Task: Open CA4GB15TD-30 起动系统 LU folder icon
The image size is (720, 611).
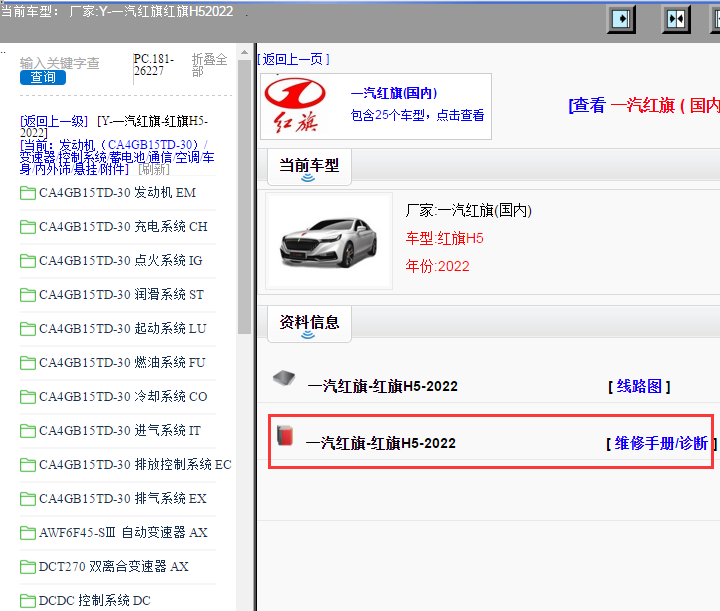Action: point(28,329)
